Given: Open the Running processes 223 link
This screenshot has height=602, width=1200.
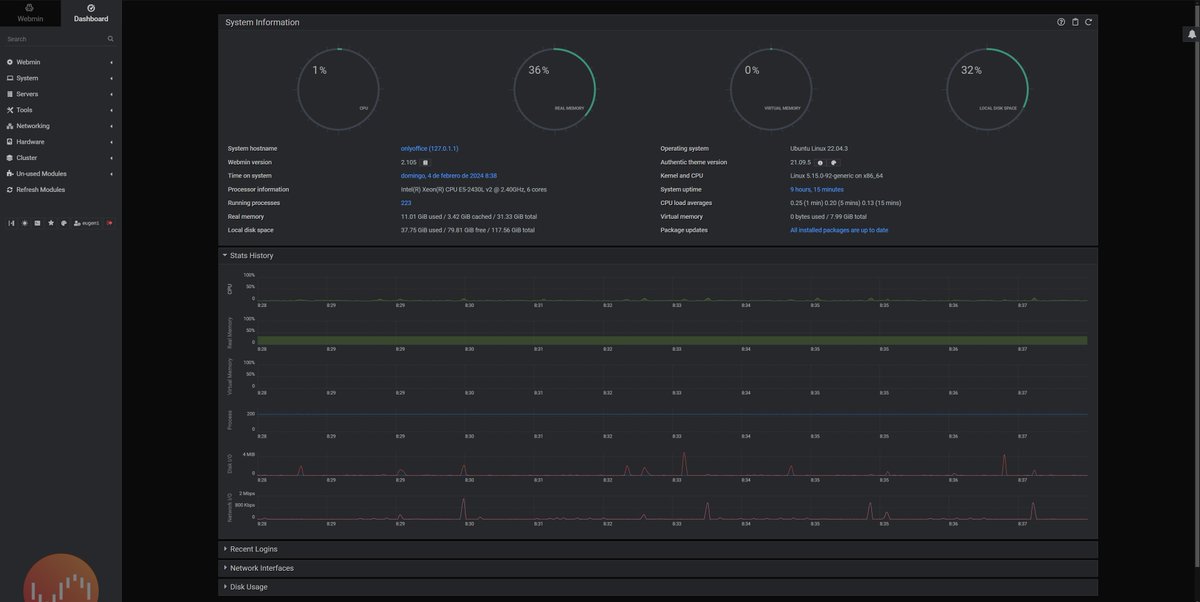Looking at the screenshot, I should click(406, 203).
